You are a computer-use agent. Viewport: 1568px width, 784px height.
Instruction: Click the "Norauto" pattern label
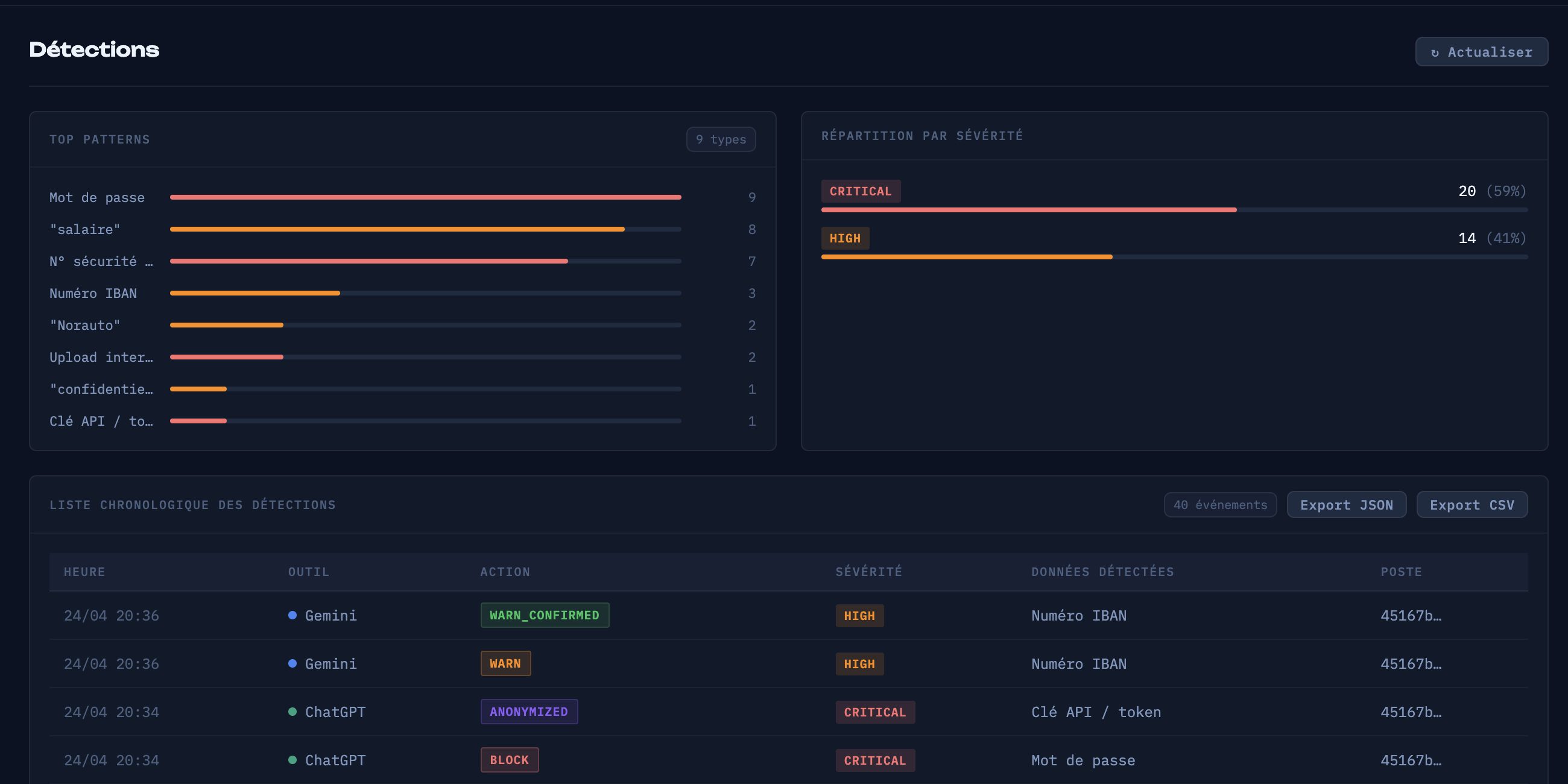84,325
